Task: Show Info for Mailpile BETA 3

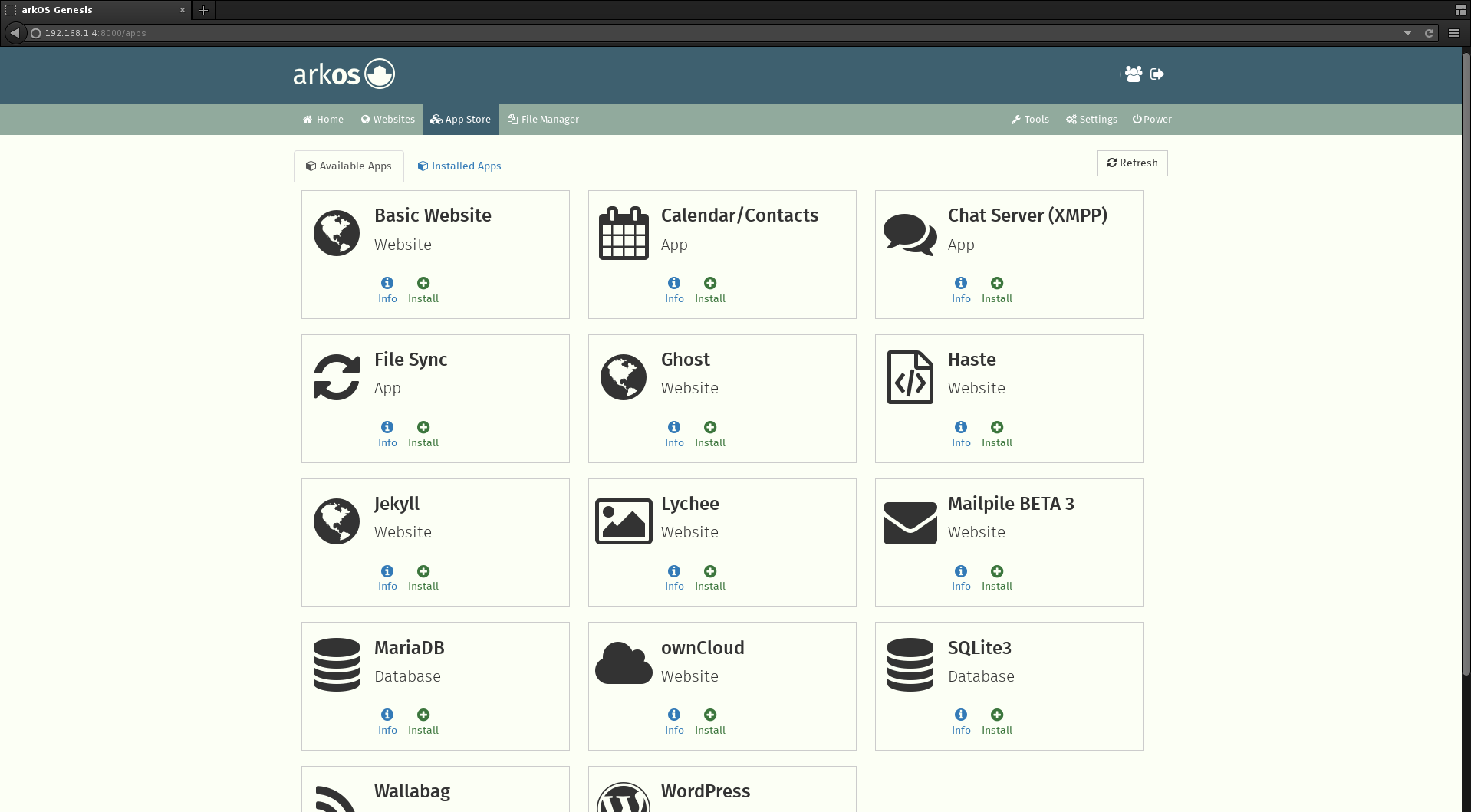Action: 961,578
